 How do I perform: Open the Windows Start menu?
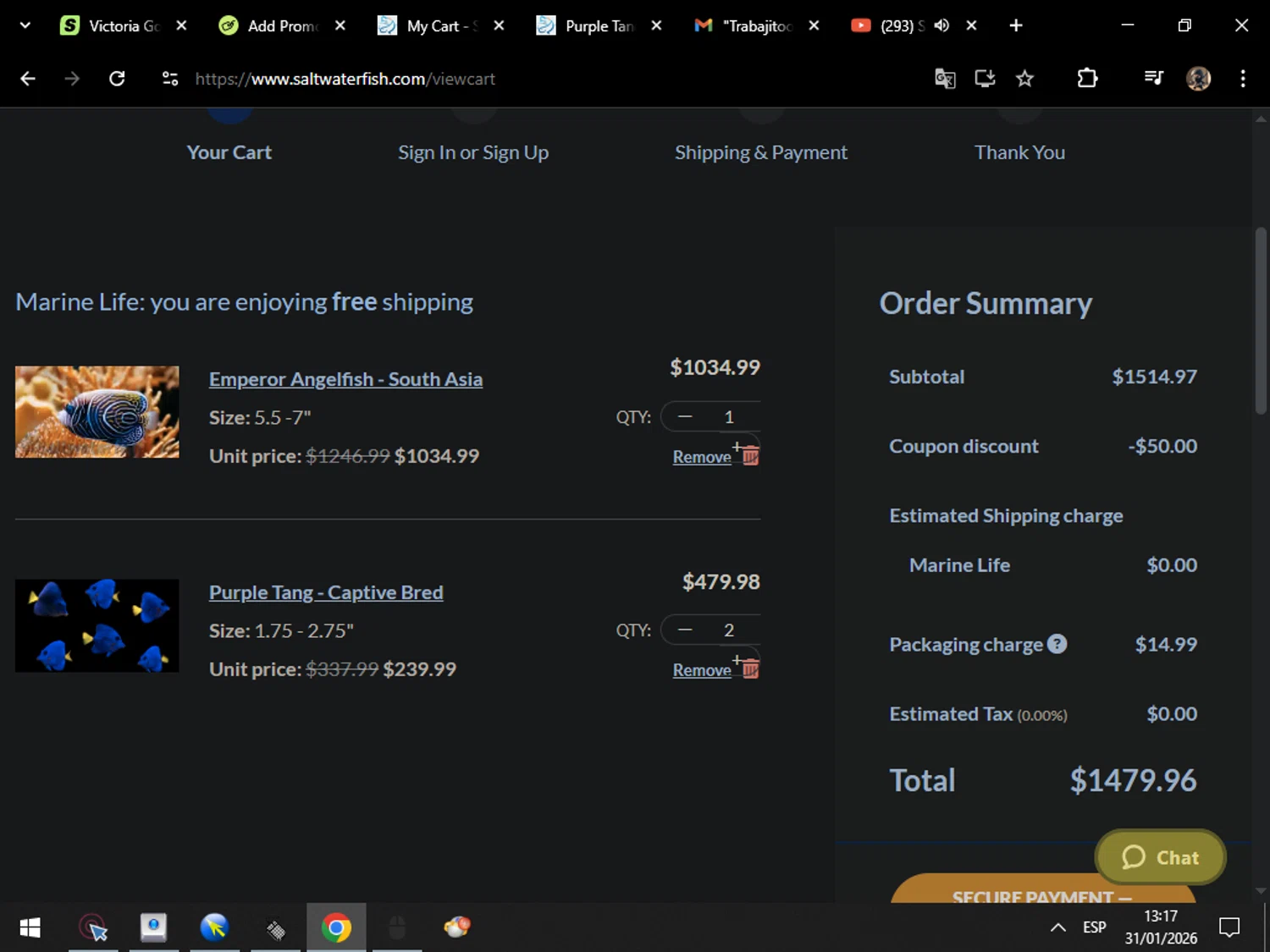coord(30,927)
